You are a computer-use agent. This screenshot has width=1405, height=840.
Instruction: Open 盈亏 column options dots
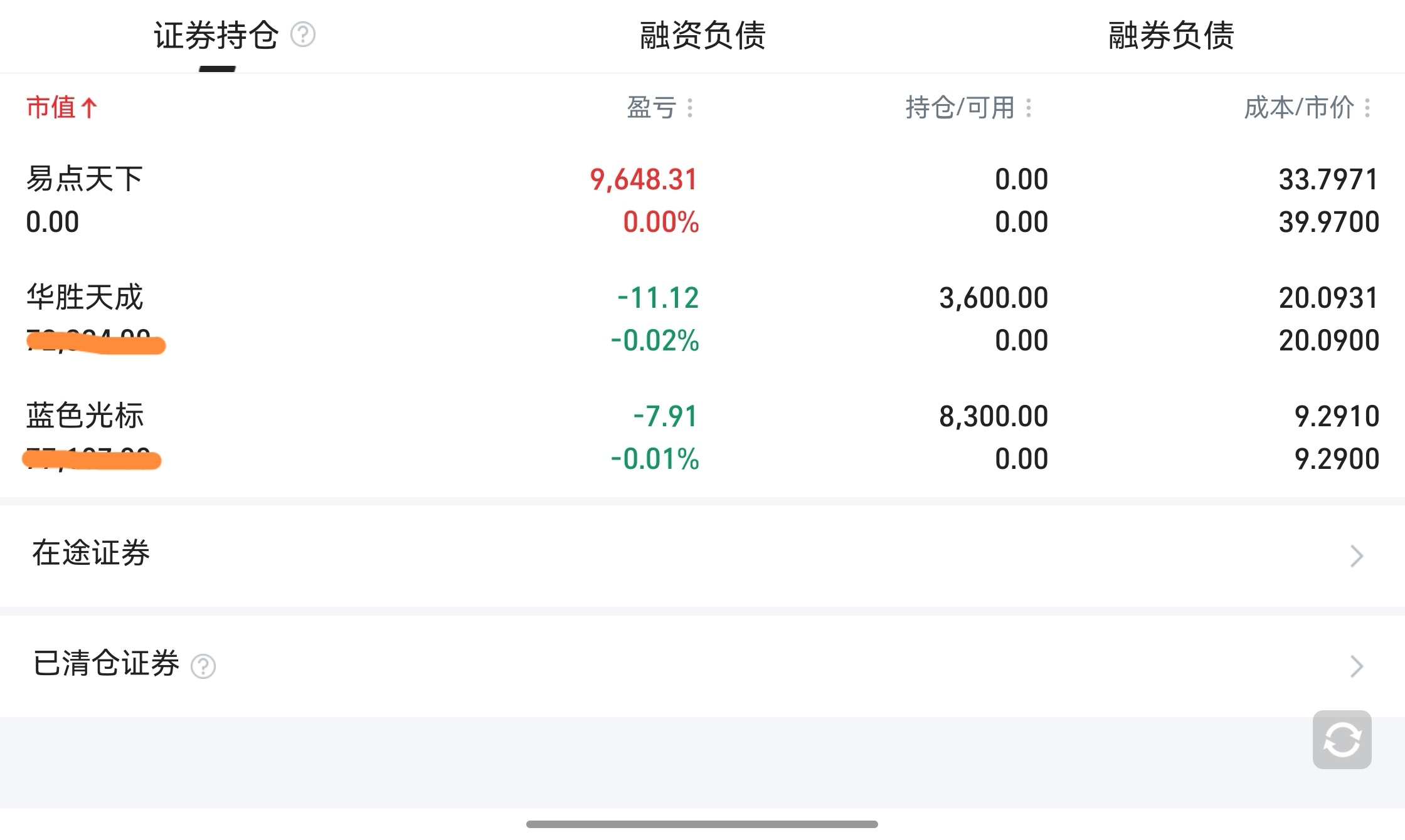tap(690, 108)
